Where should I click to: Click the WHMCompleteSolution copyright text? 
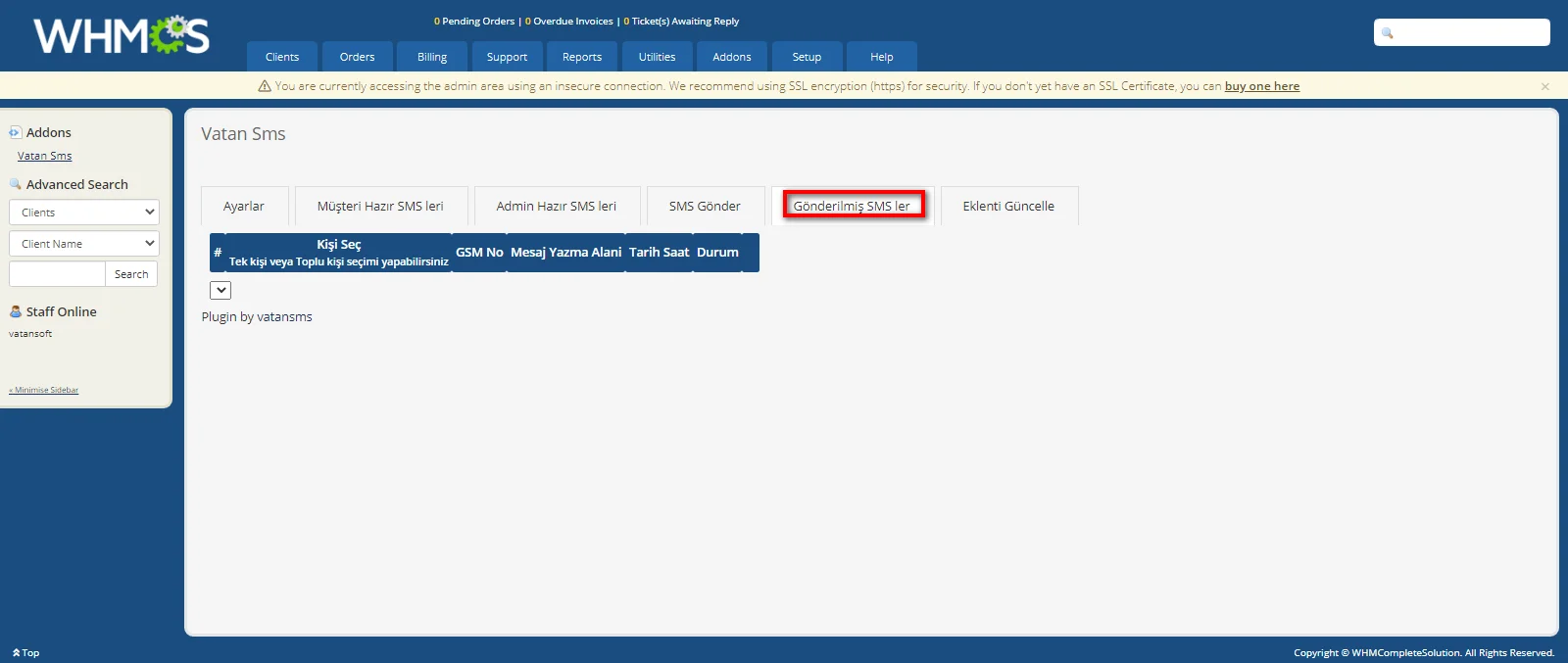click(x=1424, y=653)
